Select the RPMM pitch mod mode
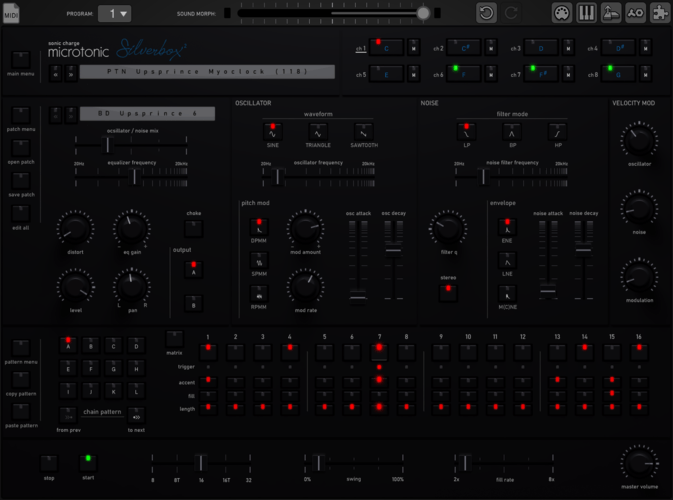This screenshot has width=673, height=500. coord(259,294)
